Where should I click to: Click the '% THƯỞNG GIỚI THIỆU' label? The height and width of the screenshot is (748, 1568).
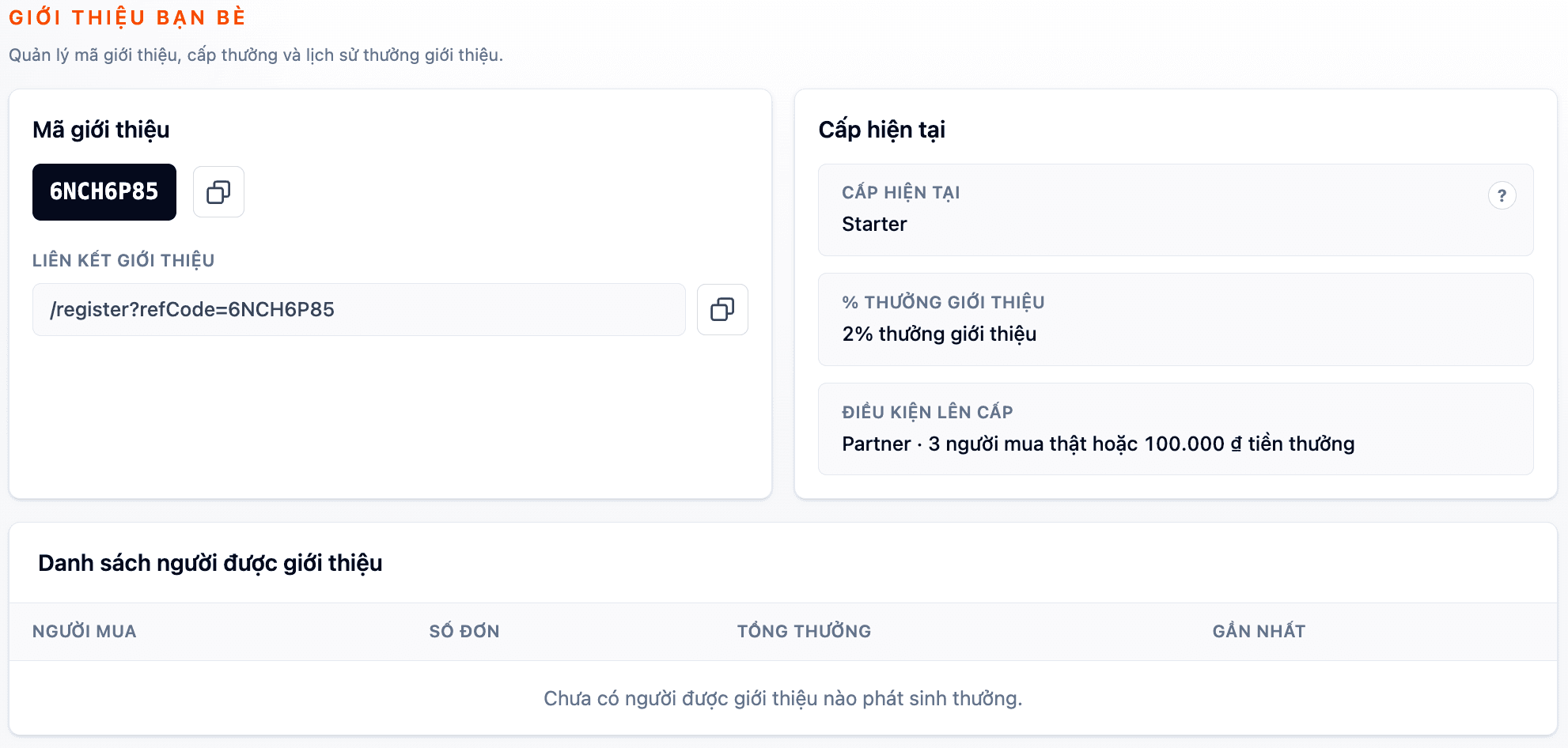click(x=943, y=302)
